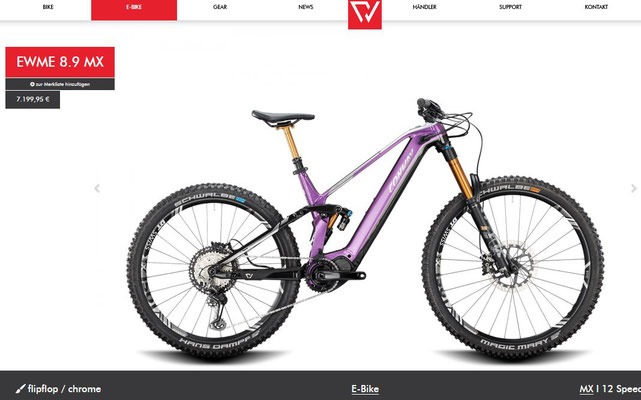Open the SUPPORT menu

click(x=510, y=7)
